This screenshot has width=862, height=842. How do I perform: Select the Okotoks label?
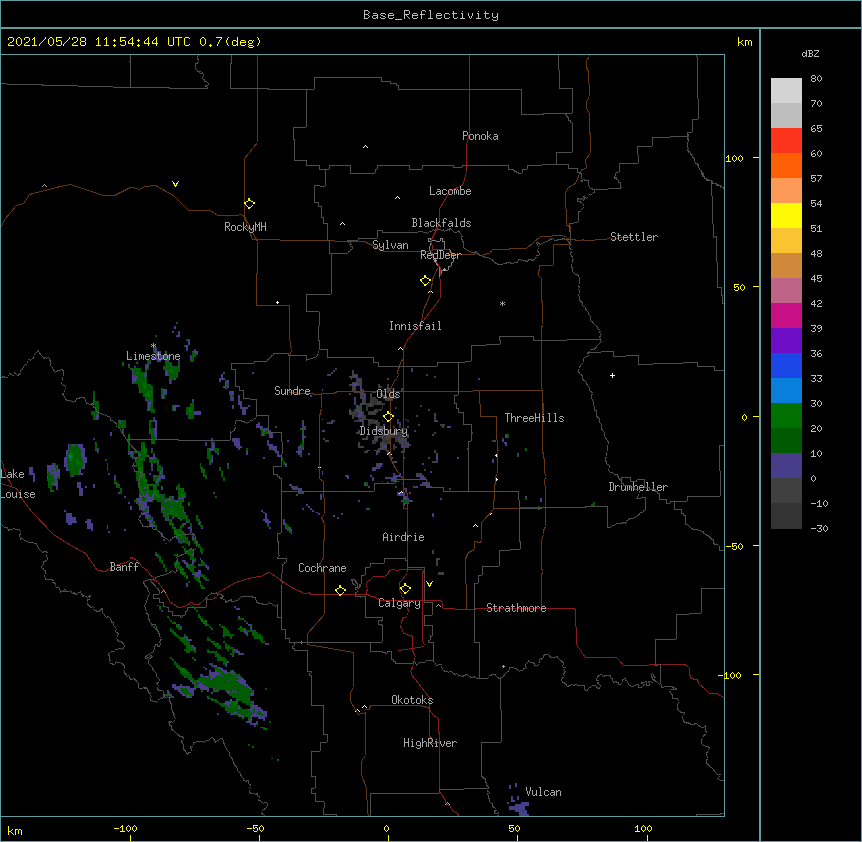tap(412, 700)
